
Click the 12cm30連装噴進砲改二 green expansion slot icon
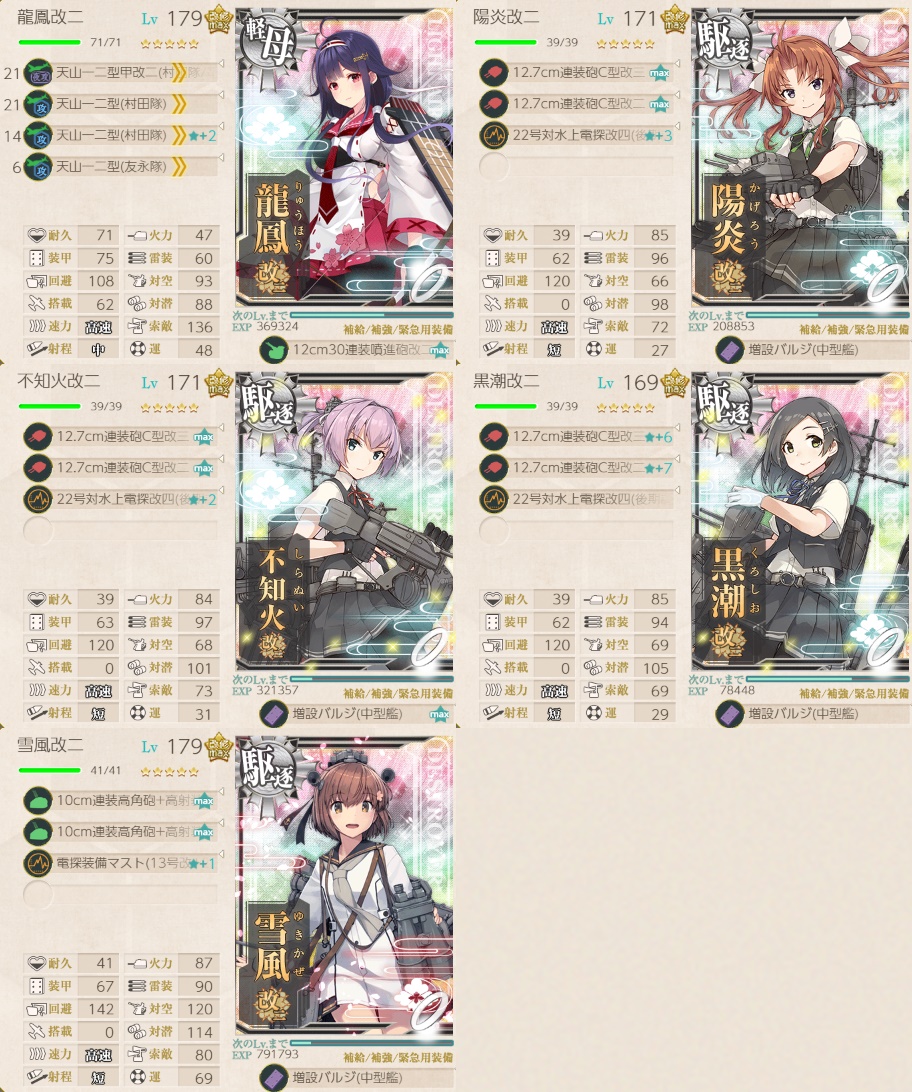click(274, 350)
